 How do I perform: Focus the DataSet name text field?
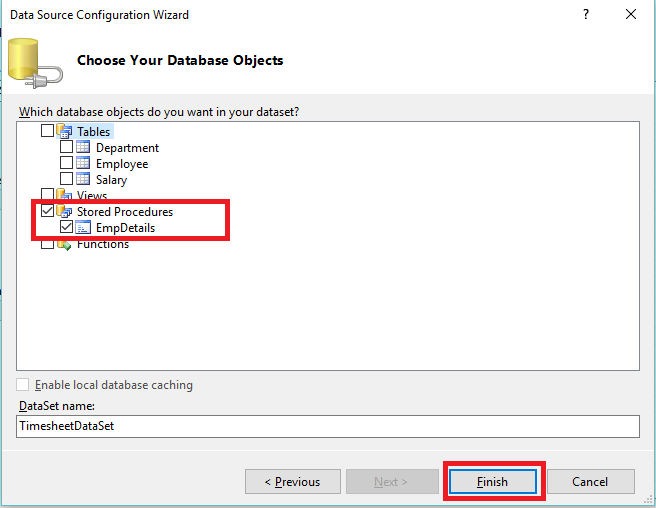[327, 426]
